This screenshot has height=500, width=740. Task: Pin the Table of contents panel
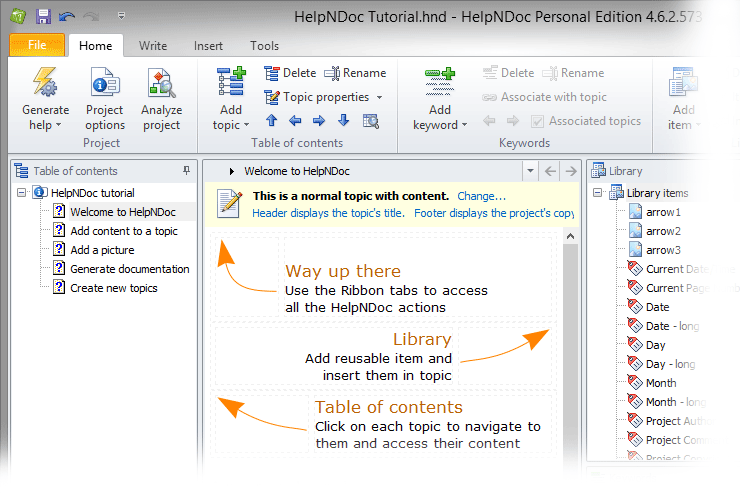point(186,170)
